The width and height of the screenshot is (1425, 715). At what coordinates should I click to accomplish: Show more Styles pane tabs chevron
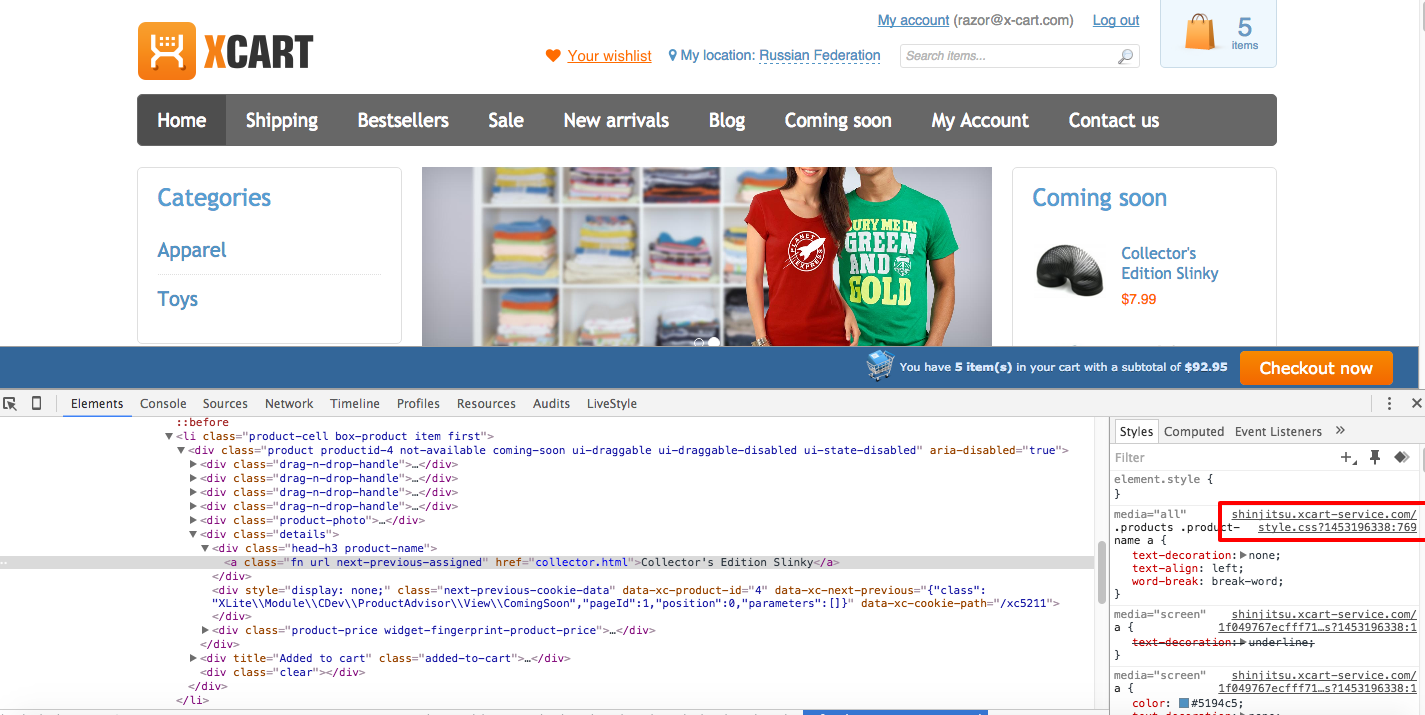point(1341,431)
